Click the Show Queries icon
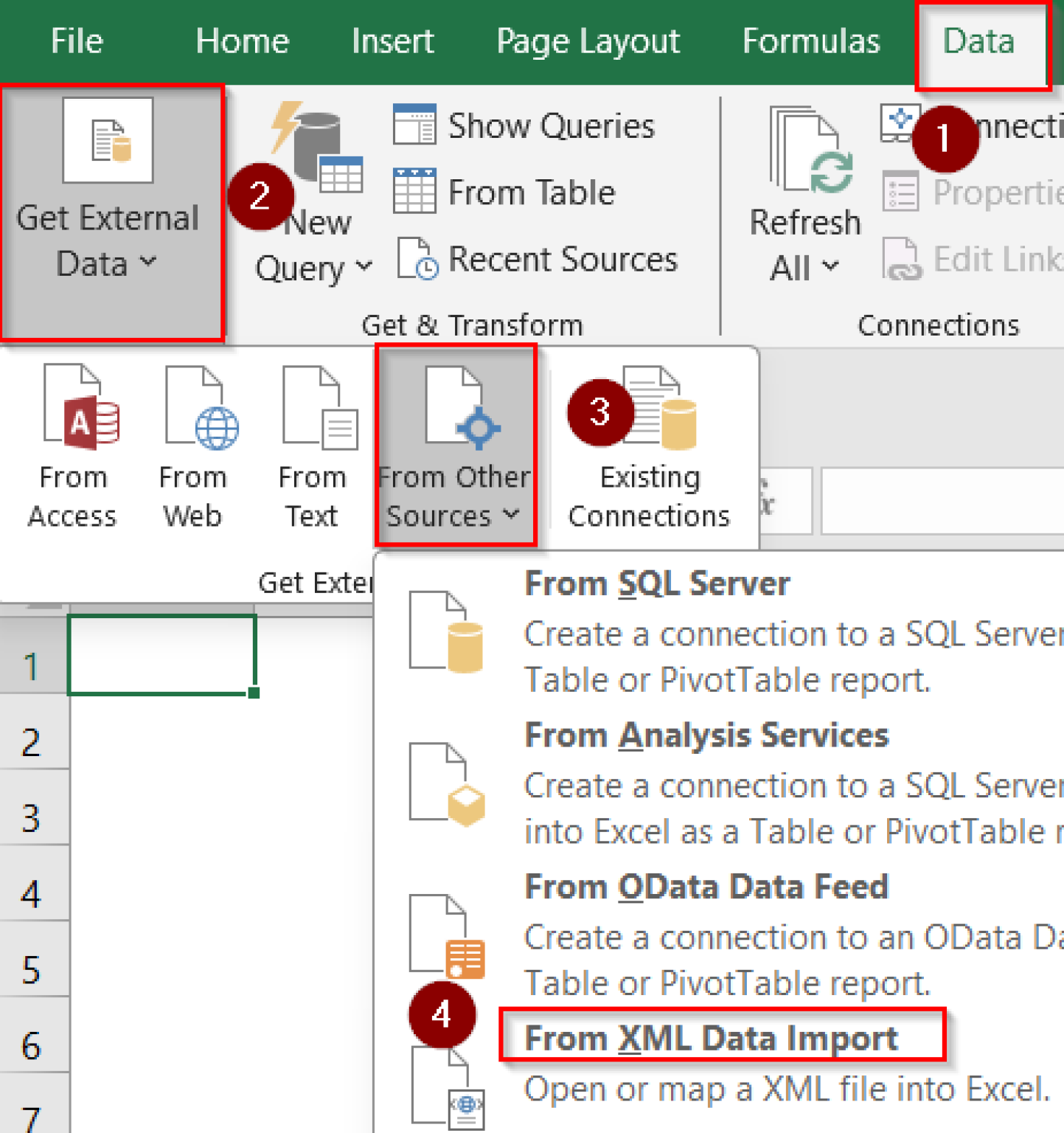Screen dimensions: 1064x1133 click(414, 124)
